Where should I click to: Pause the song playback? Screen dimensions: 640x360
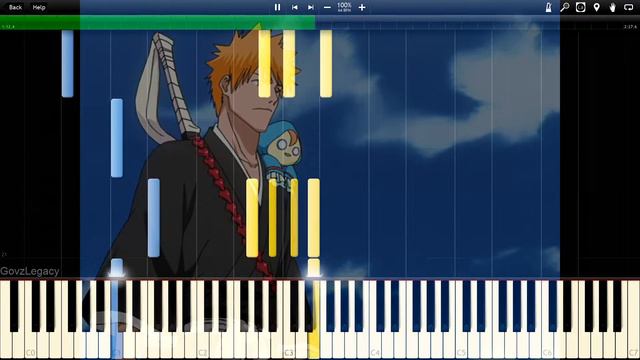[x=278, y=7]
